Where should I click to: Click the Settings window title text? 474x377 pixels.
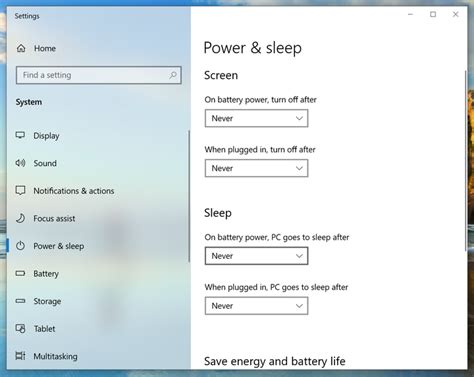pyautogui.click(x=27, y=16)
